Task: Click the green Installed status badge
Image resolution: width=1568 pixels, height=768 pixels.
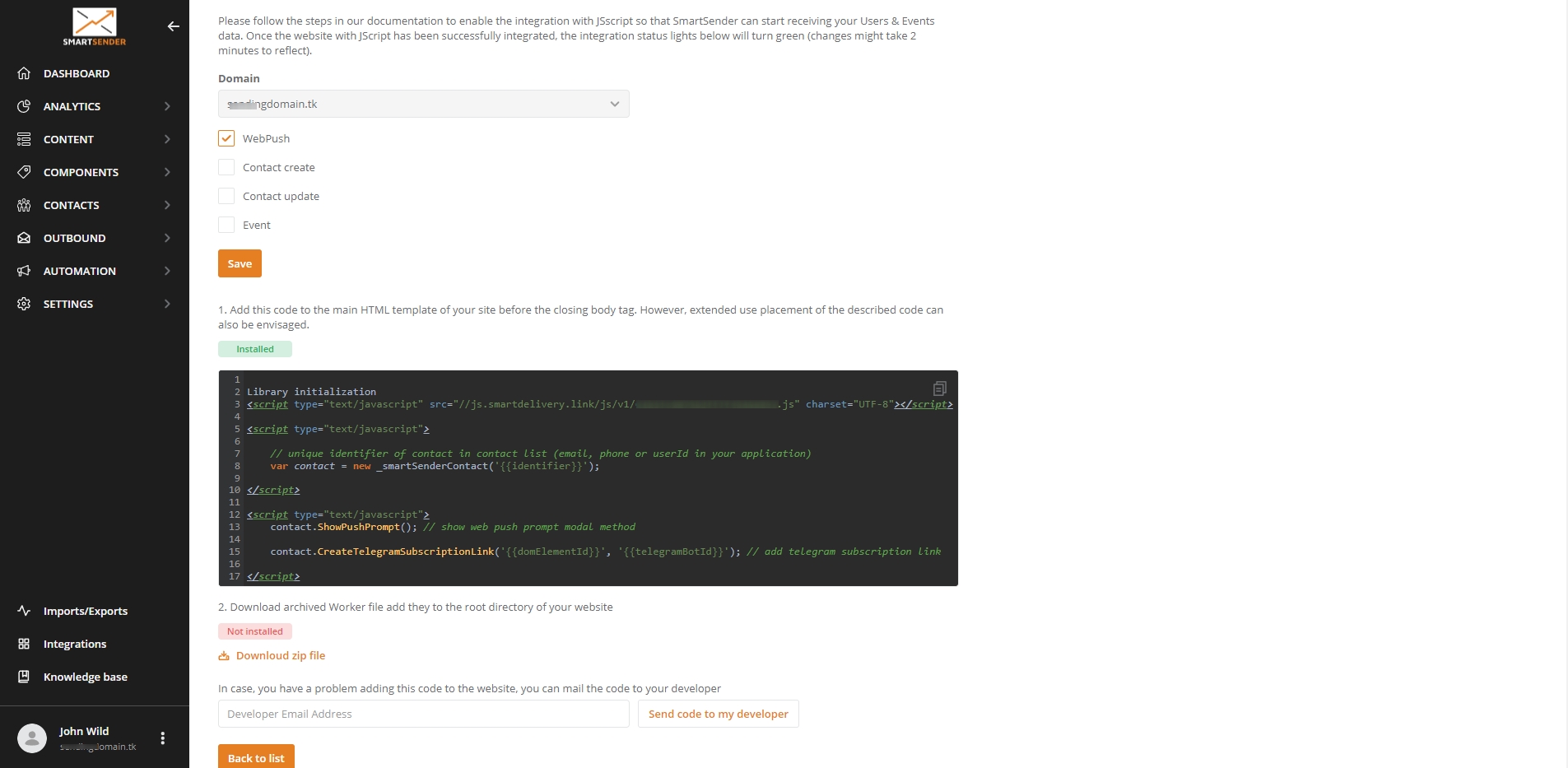Action: coord(255,349)
